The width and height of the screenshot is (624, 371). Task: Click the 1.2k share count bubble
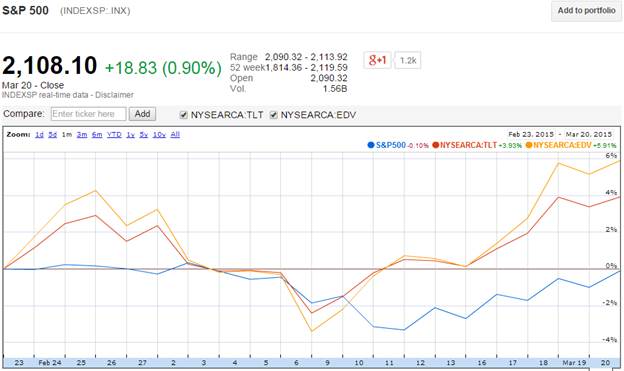(x=408, y=61)
